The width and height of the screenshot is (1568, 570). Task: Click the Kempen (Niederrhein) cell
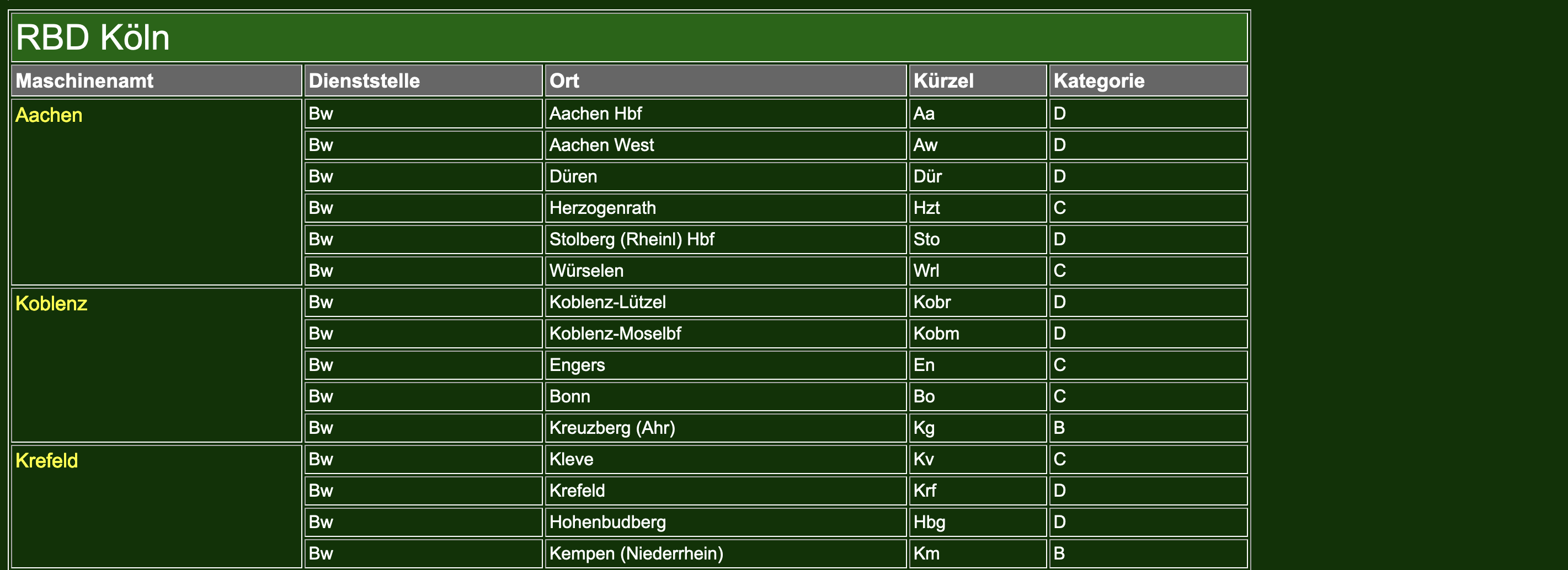tap(636, 553)
